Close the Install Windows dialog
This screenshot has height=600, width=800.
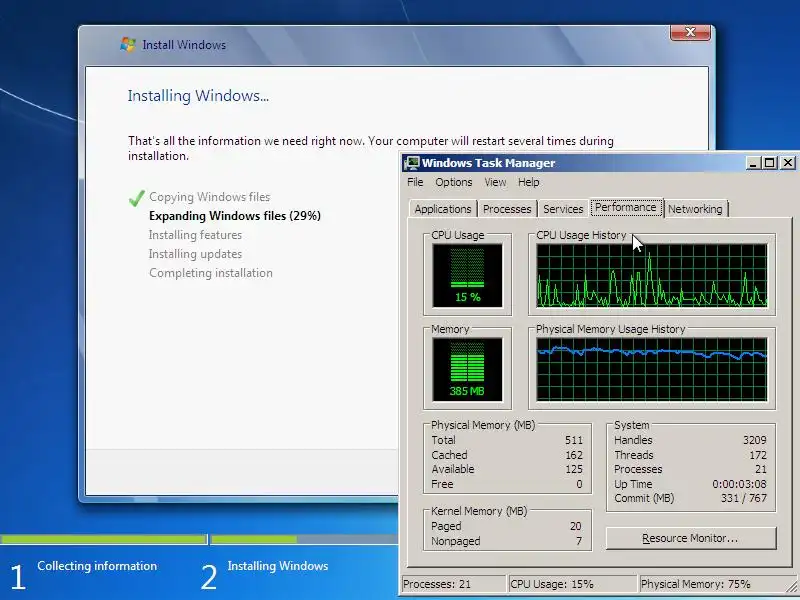coord(690,32)
